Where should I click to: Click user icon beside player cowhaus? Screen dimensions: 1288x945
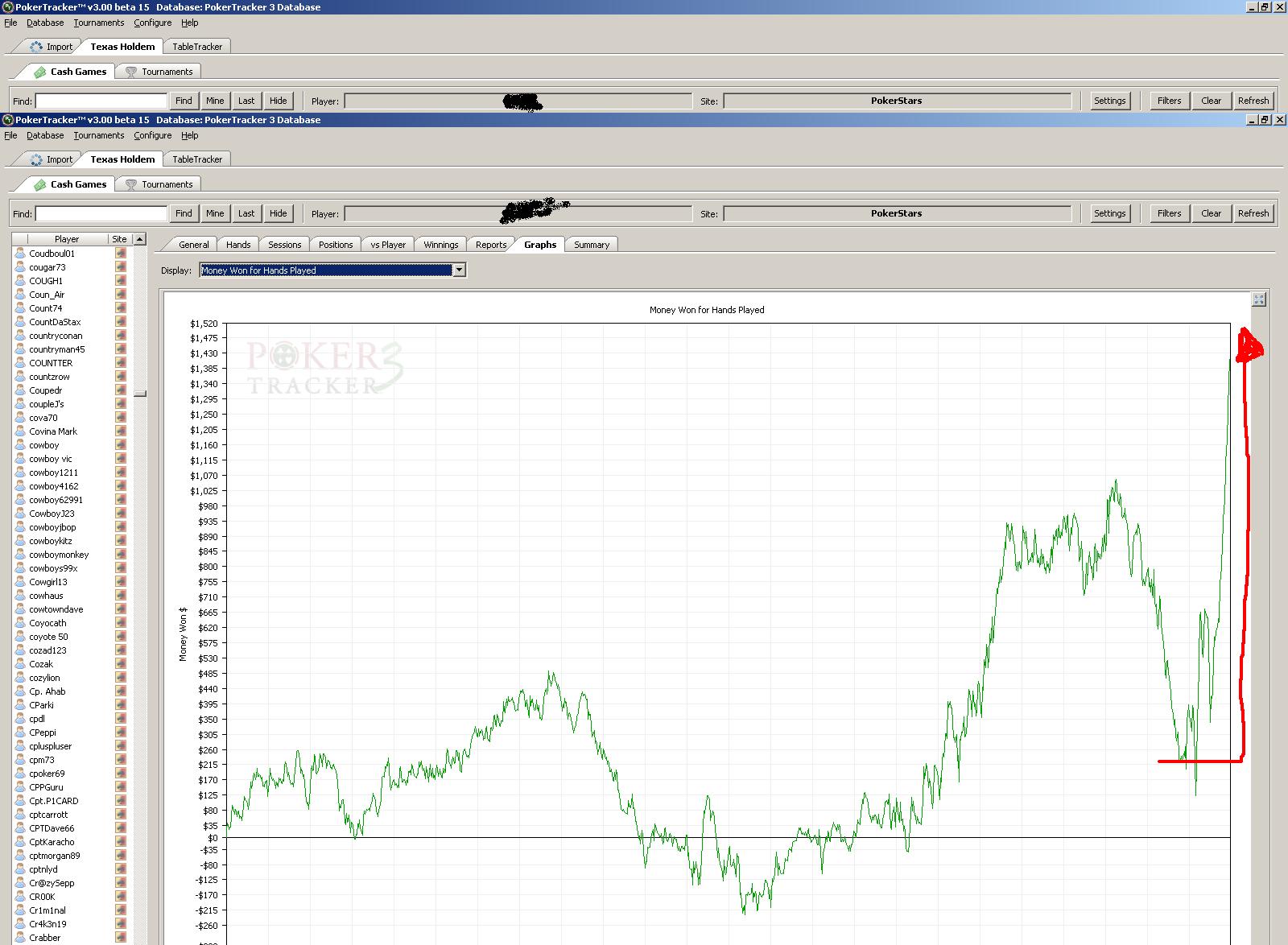(20, 596)
